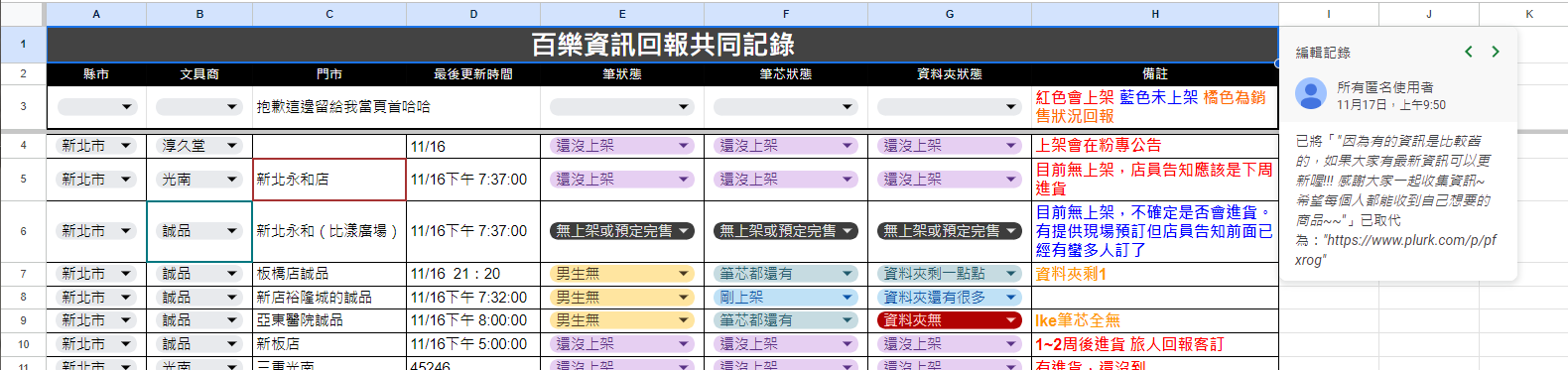Open the 資料夾剩一點點 chip dropdown
Viewport: 1568px width, 370px height.
[x=950, y=274]
